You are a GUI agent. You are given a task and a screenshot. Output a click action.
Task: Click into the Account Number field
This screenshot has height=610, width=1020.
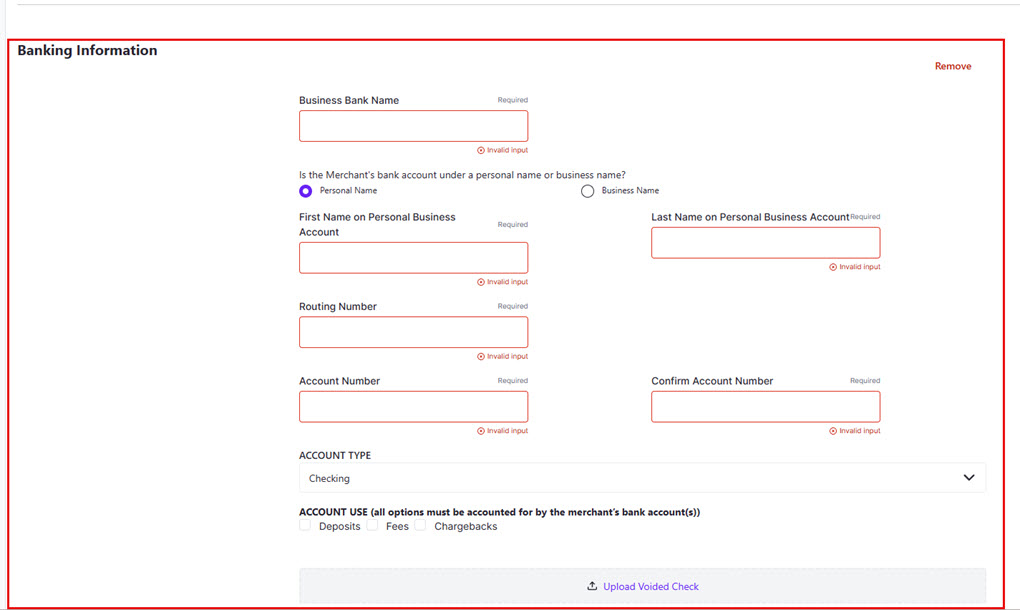tap(413, 407)
